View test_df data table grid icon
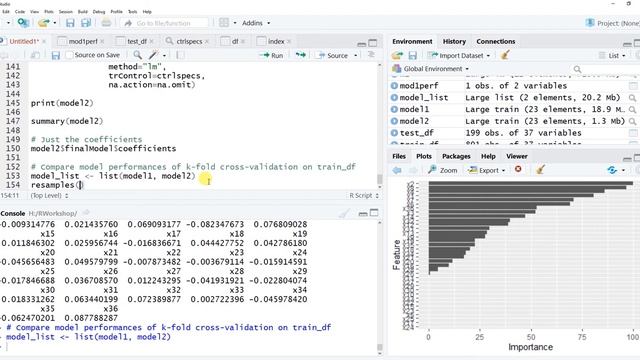The image size is (640, 360). click(633, 133)
